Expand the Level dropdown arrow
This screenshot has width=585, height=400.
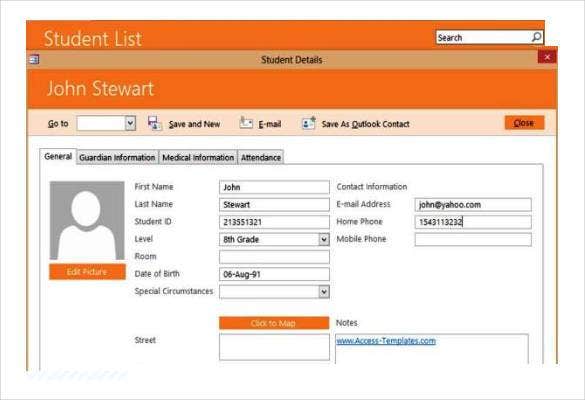click(x=324, y=239)
